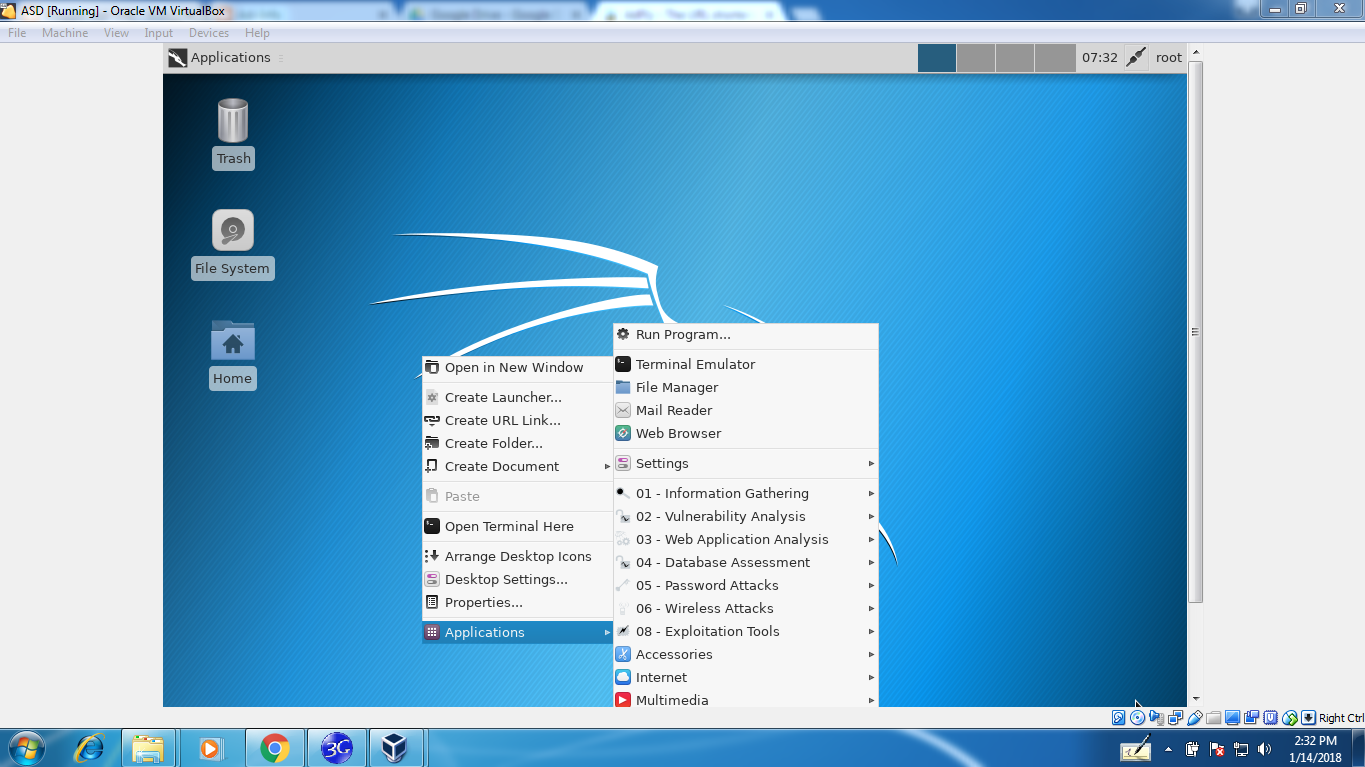Expand the Settings submenu arrow

coord(869,463)
